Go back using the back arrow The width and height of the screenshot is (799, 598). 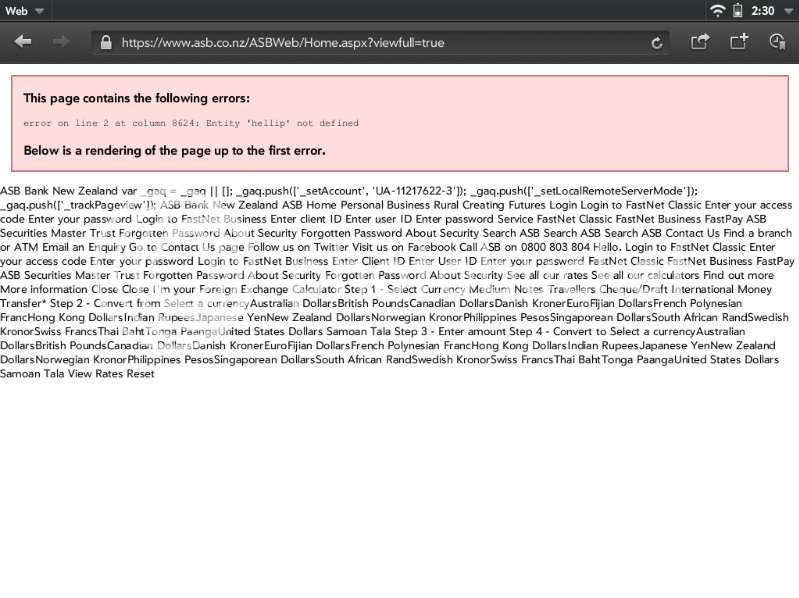[23, 41]
